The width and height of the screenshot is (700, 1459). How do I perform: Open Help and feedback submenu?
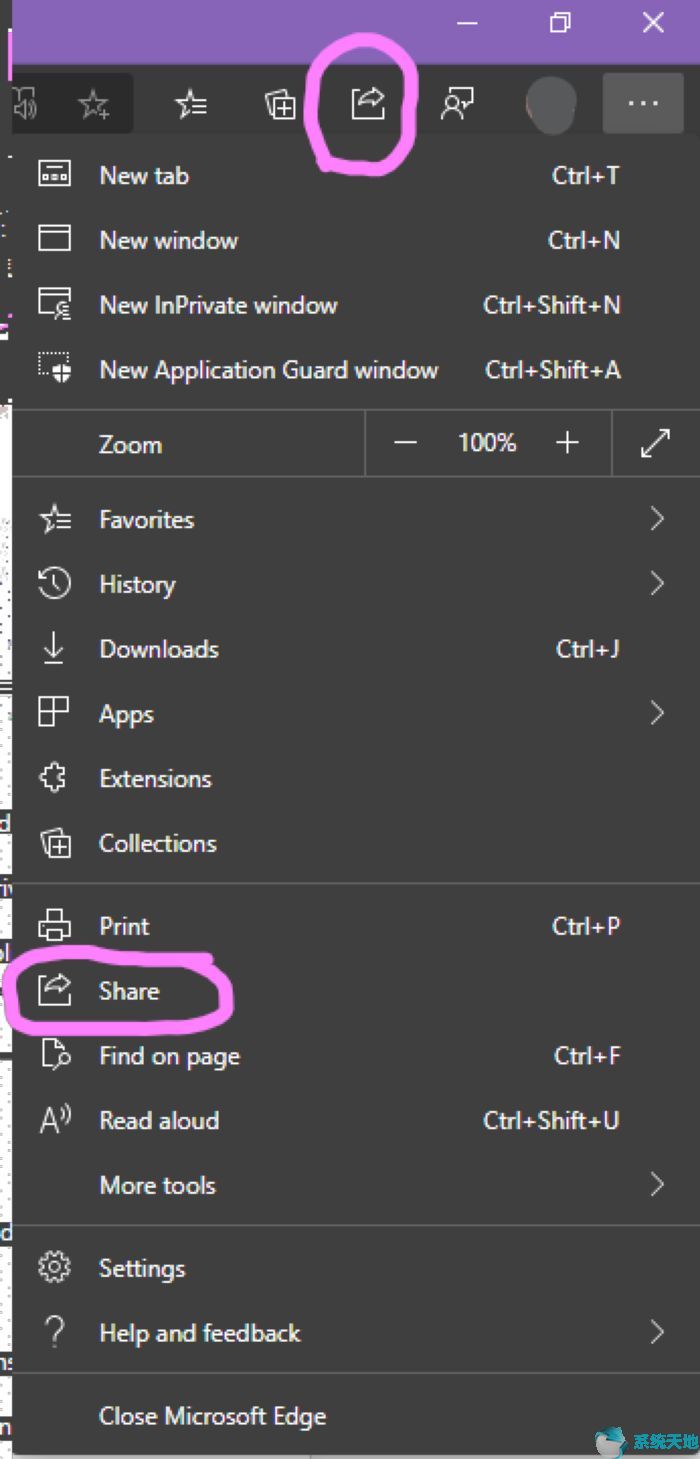355,1333
